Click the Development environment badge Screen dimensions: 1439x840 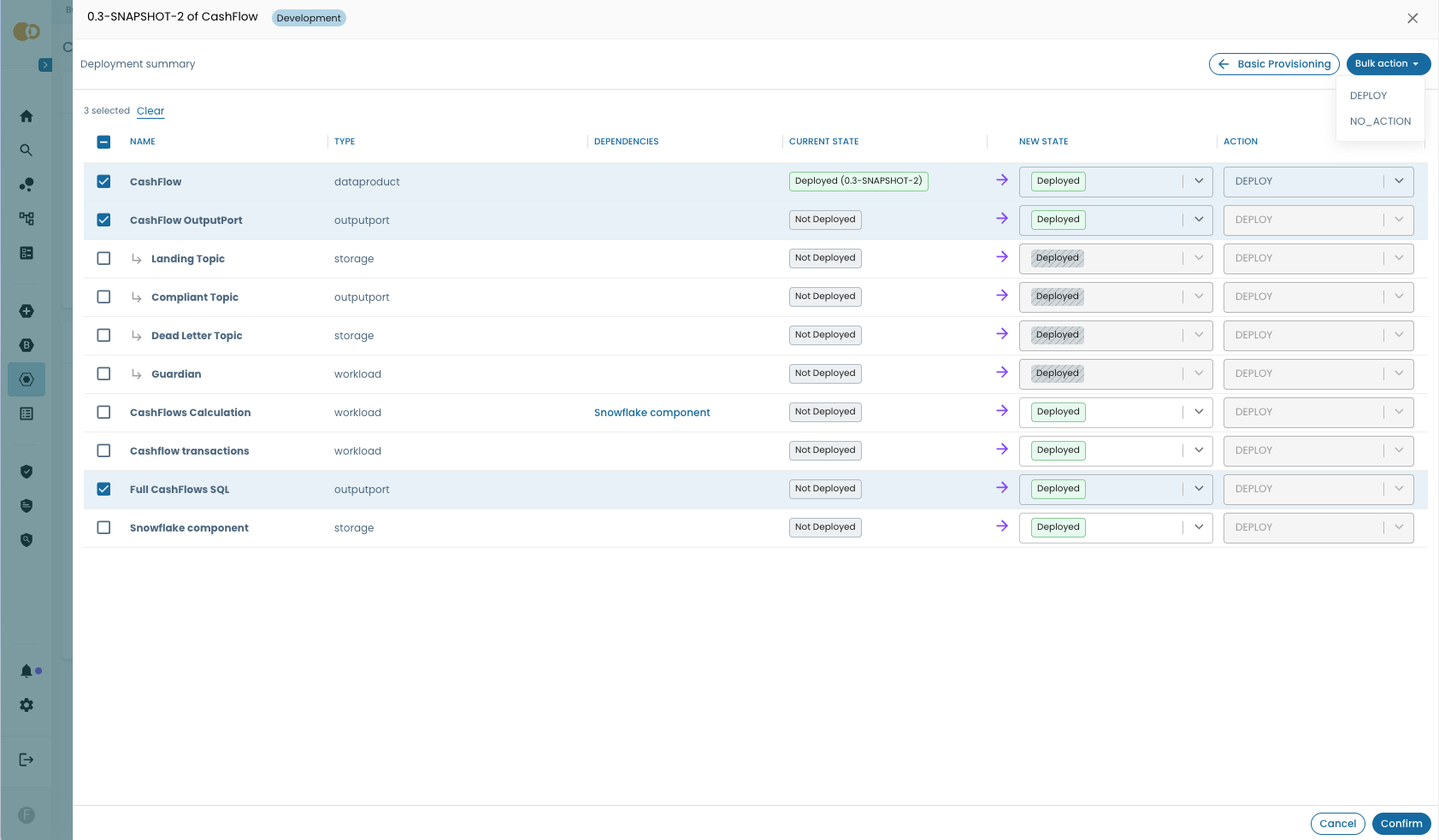[309, 18]
